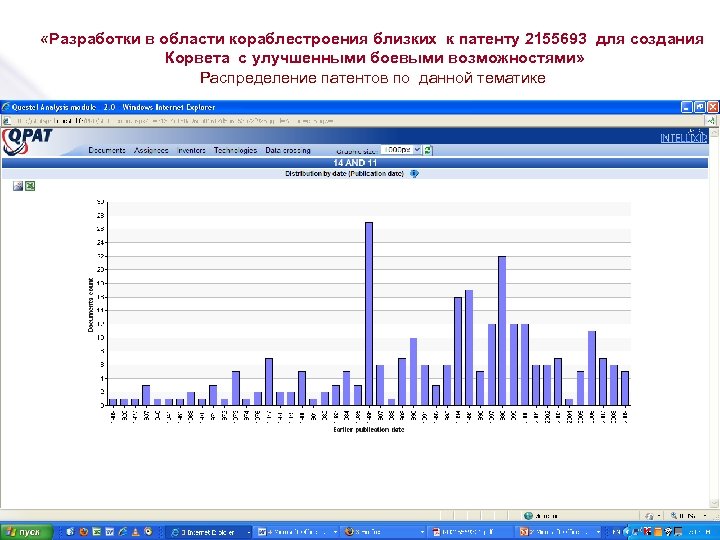
Task: Click the green refresh icon beside graphic size
Action: coord(428,150)
